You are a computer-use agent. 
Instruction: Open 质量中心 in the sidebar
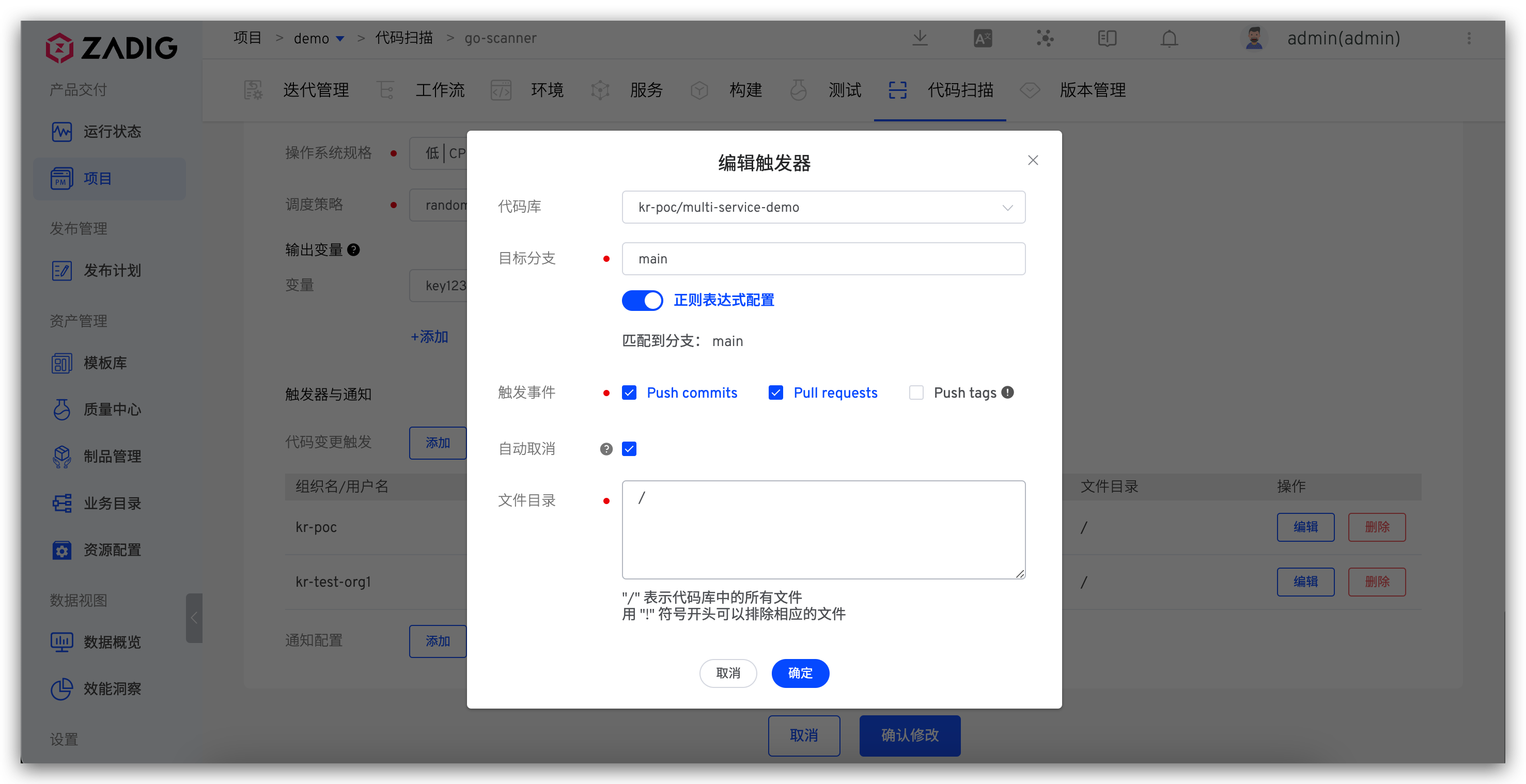(112, 409)
